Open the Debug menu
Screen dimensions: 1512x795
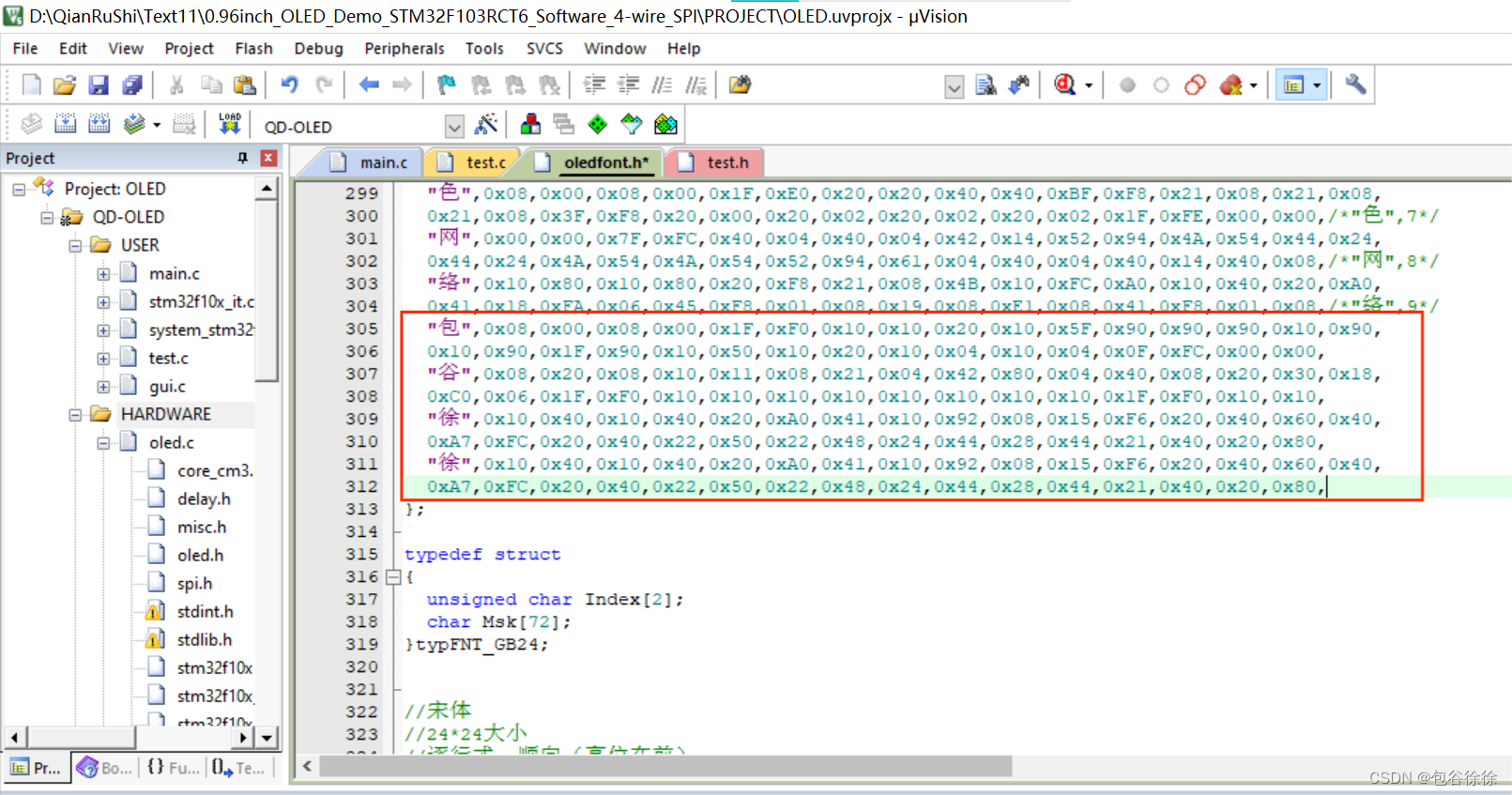[x=318, y=49]
